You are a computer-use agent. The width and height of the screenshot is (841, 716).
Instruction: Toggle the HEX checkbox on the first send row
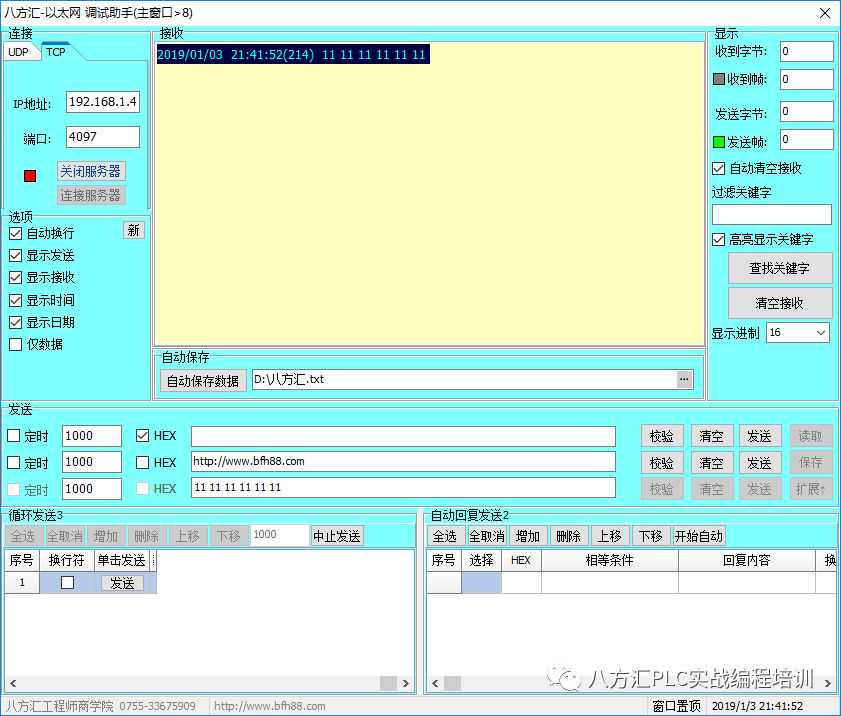(141, 436)
